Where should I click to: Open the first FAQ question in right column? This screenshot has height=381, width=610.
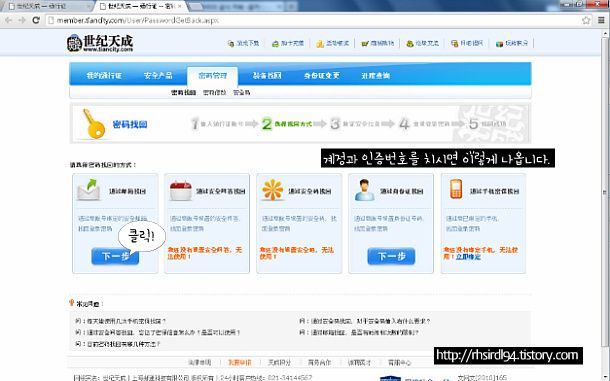point(365,321)
